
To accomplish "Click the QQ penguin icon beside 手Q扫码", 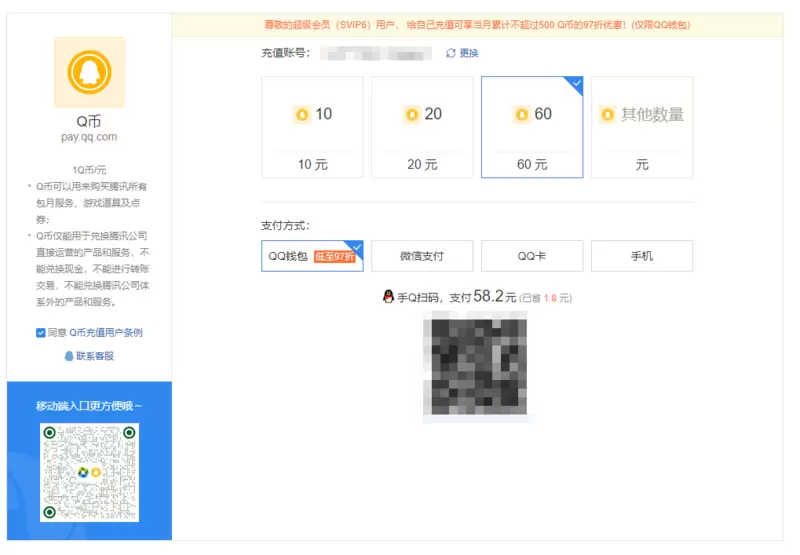I will coord(388,296).
